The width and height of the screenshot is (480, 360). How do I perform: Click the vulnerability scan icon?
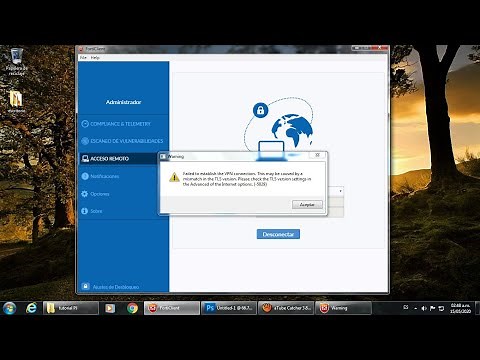85,141
